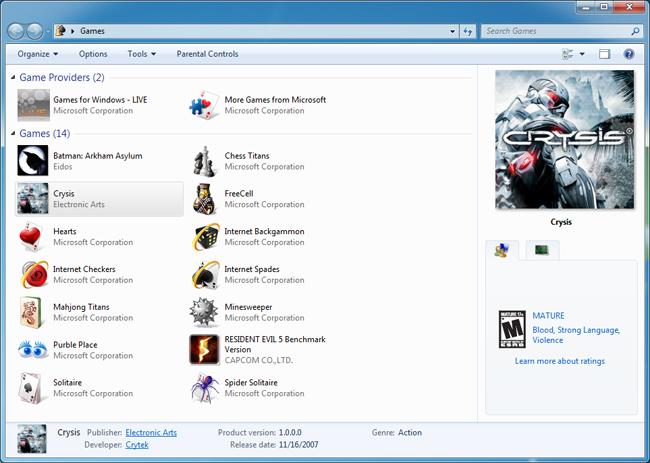
Task: Open More Games from Microsoft puzzle icon
Action: (x=204, y=105)
